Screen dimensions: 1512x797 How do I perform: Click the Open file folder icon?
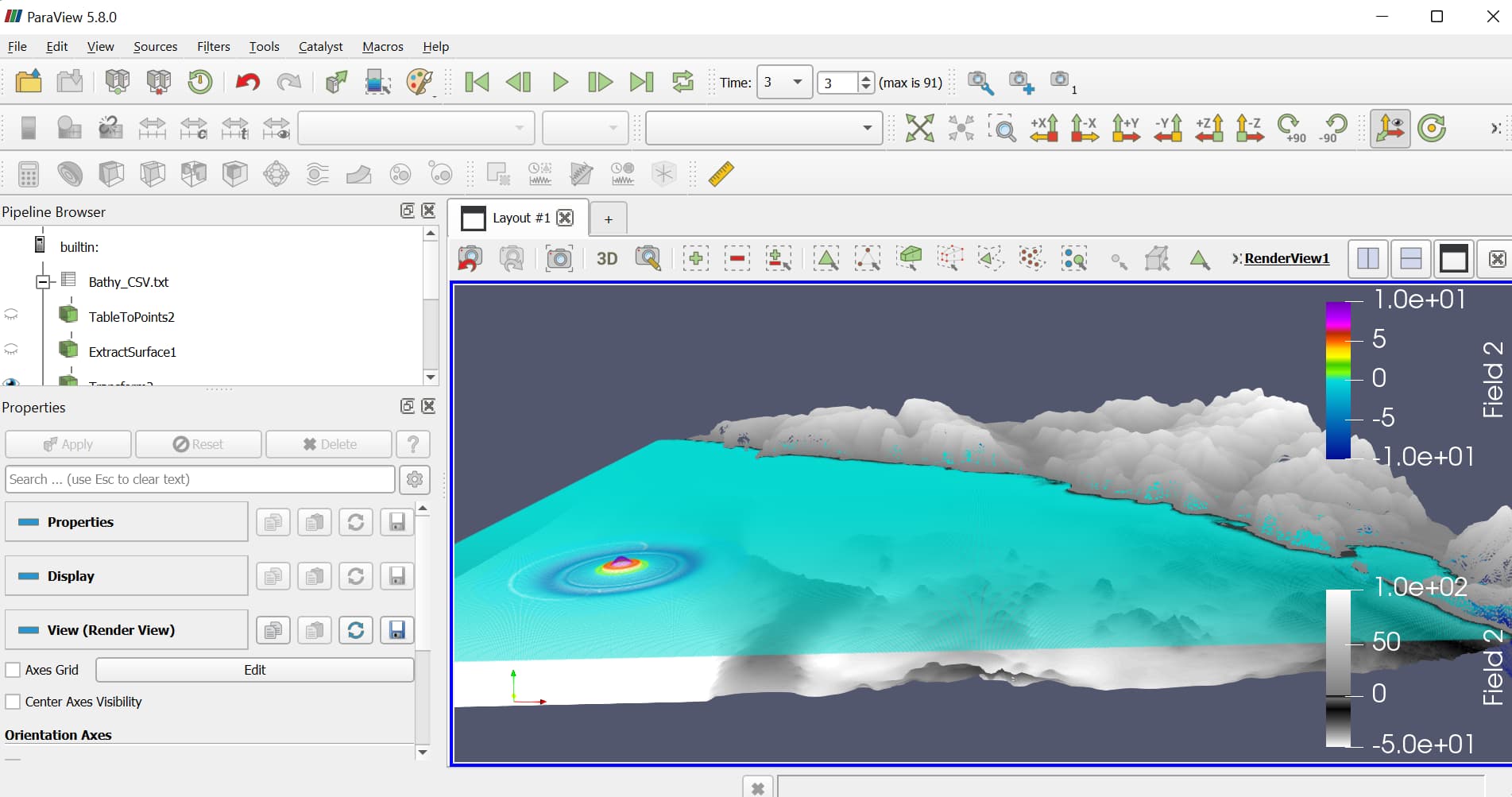tap(29, 81)
